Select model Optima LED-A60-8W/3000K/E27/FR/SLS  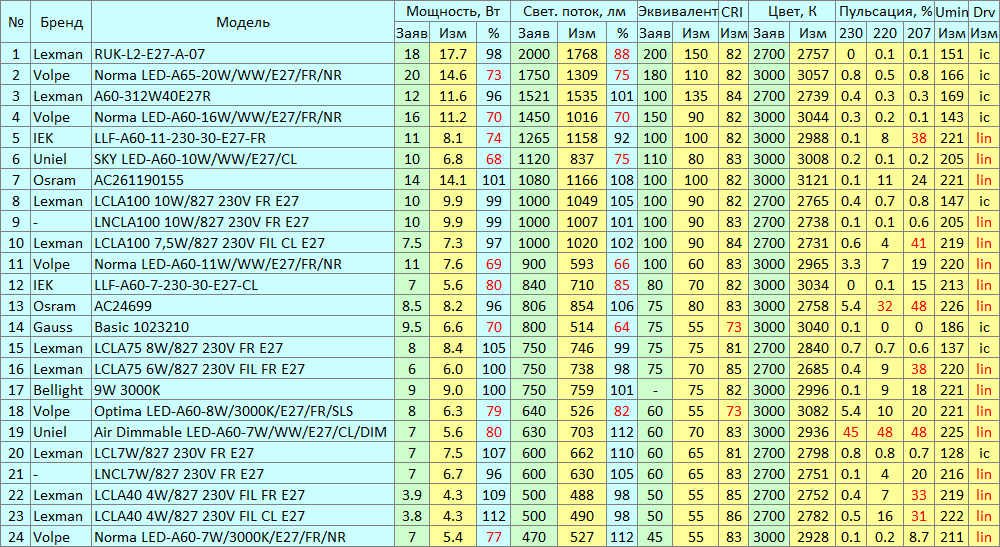[x=242, y=412]
